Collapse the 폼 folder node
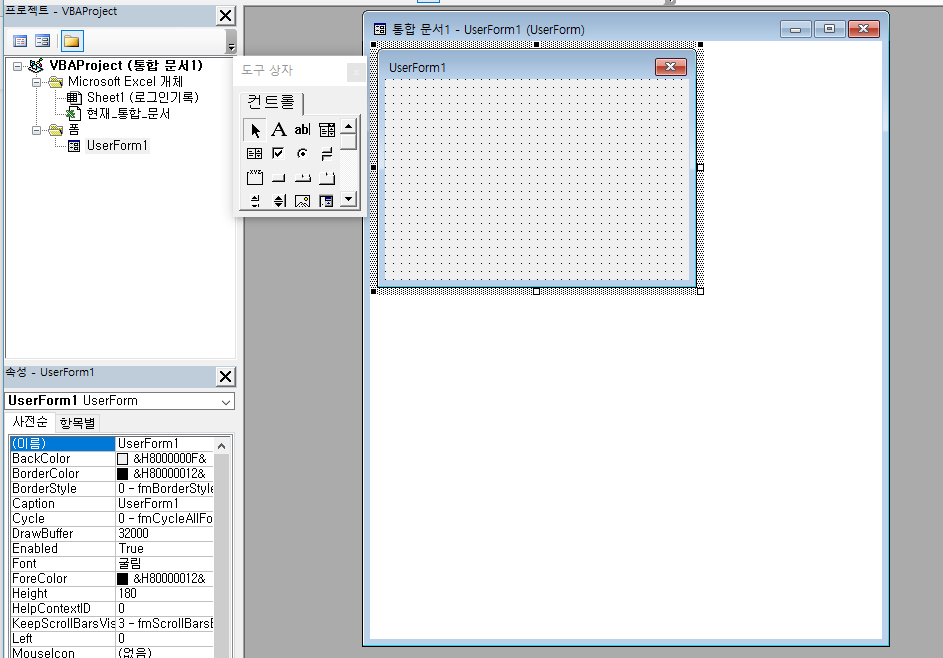Image resolution: width=943 pixels, height=658 pixels. 37,130
